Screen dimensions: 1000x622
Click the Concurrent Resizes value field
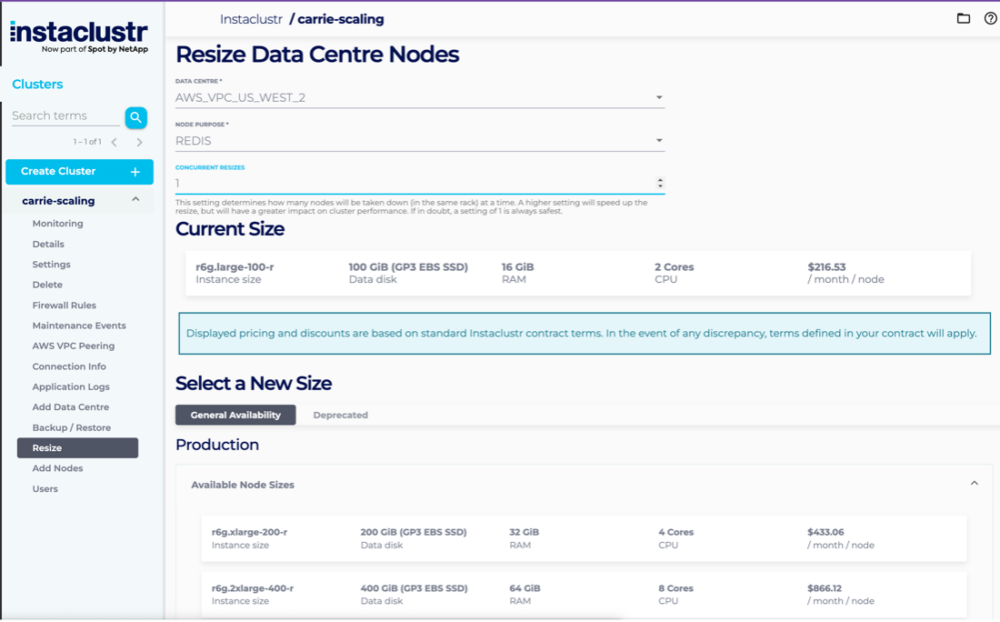coord(400,181)
